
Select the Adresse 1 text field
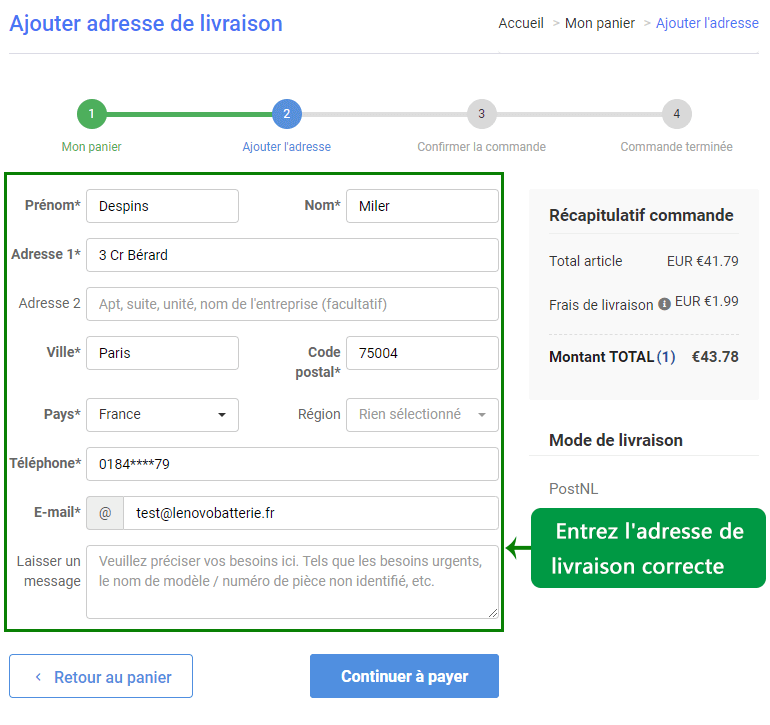[x=292, y=255]
